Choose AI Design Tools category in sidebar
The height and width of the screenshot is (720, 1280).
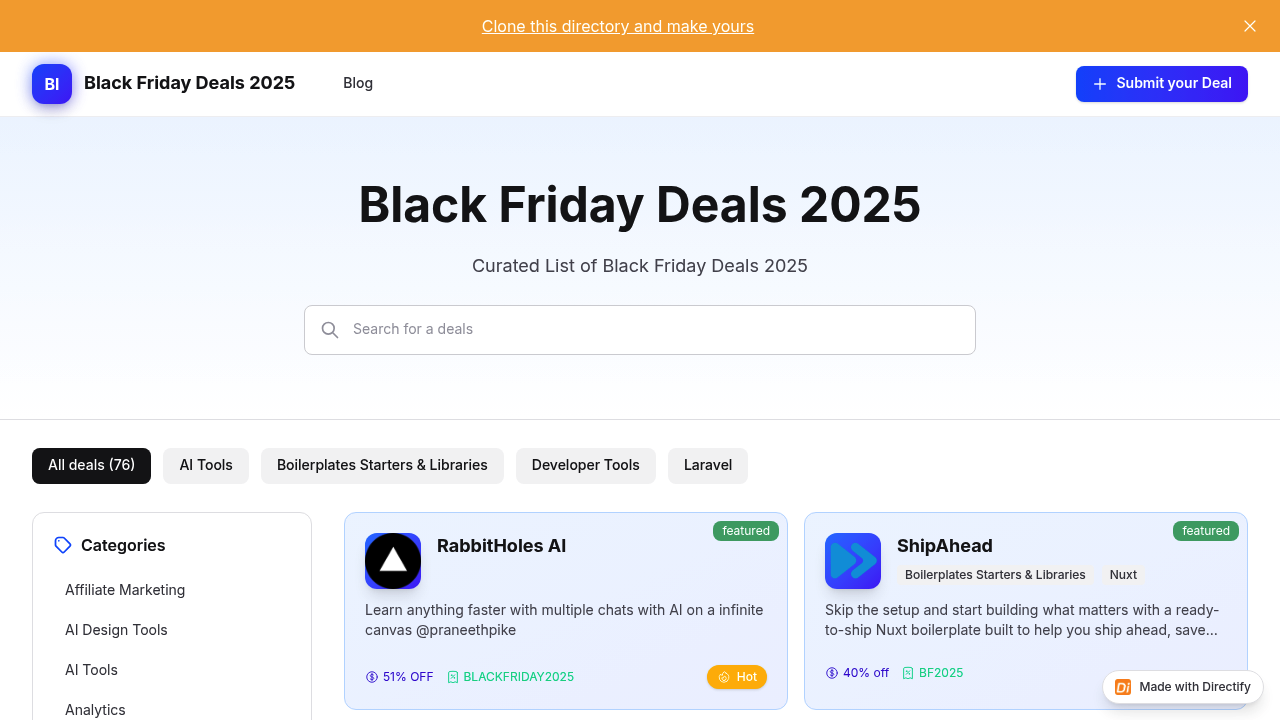point(116,630)
